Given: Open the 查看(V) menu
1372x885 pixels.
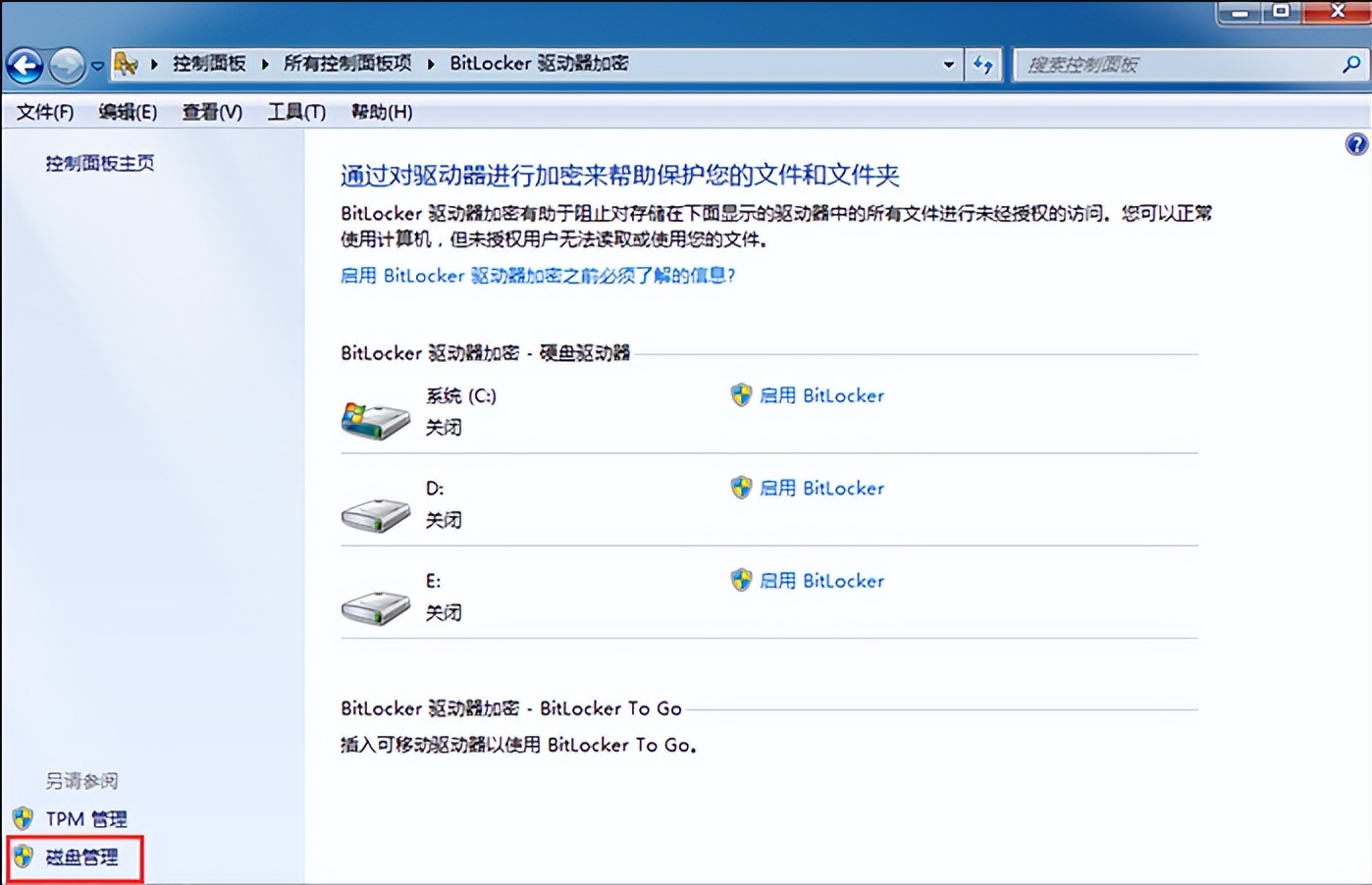Looking at the screenshot, I should click(211, 112).
